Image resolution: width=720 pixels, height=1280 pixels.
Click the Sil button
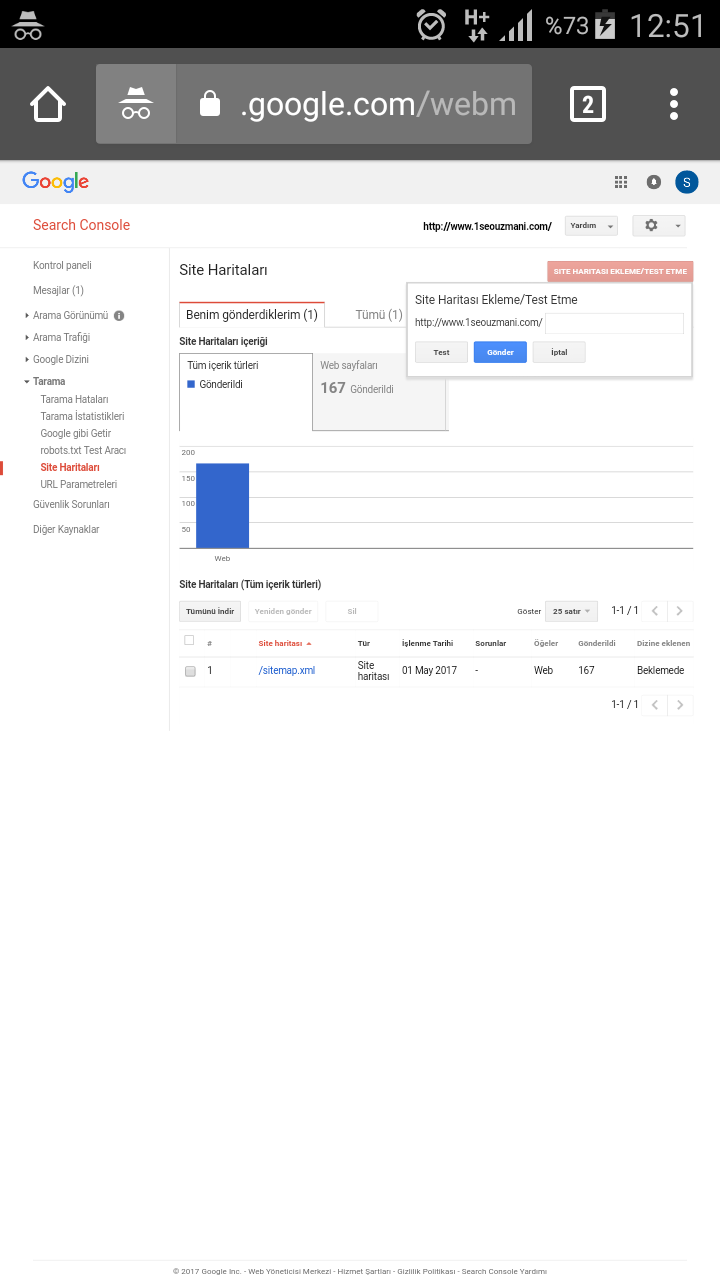coord(352,611)
